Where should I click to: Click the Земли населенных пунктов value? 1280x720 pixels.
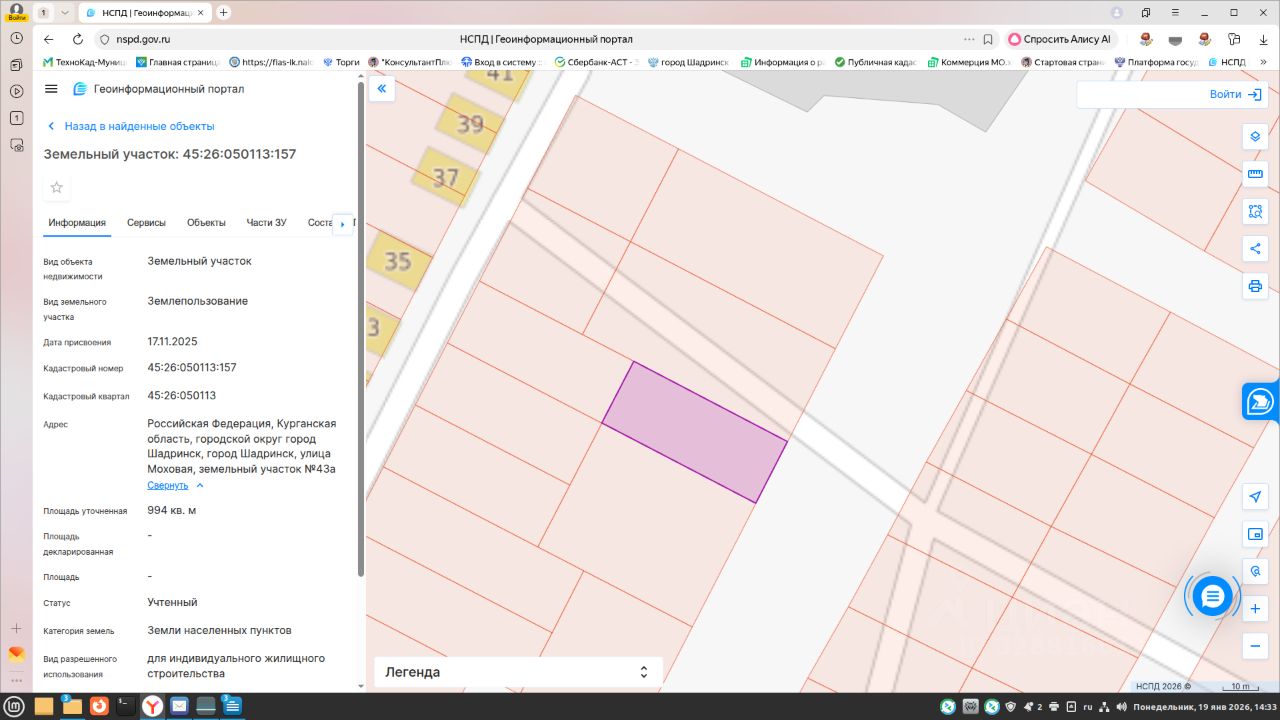tap(220, 630)
